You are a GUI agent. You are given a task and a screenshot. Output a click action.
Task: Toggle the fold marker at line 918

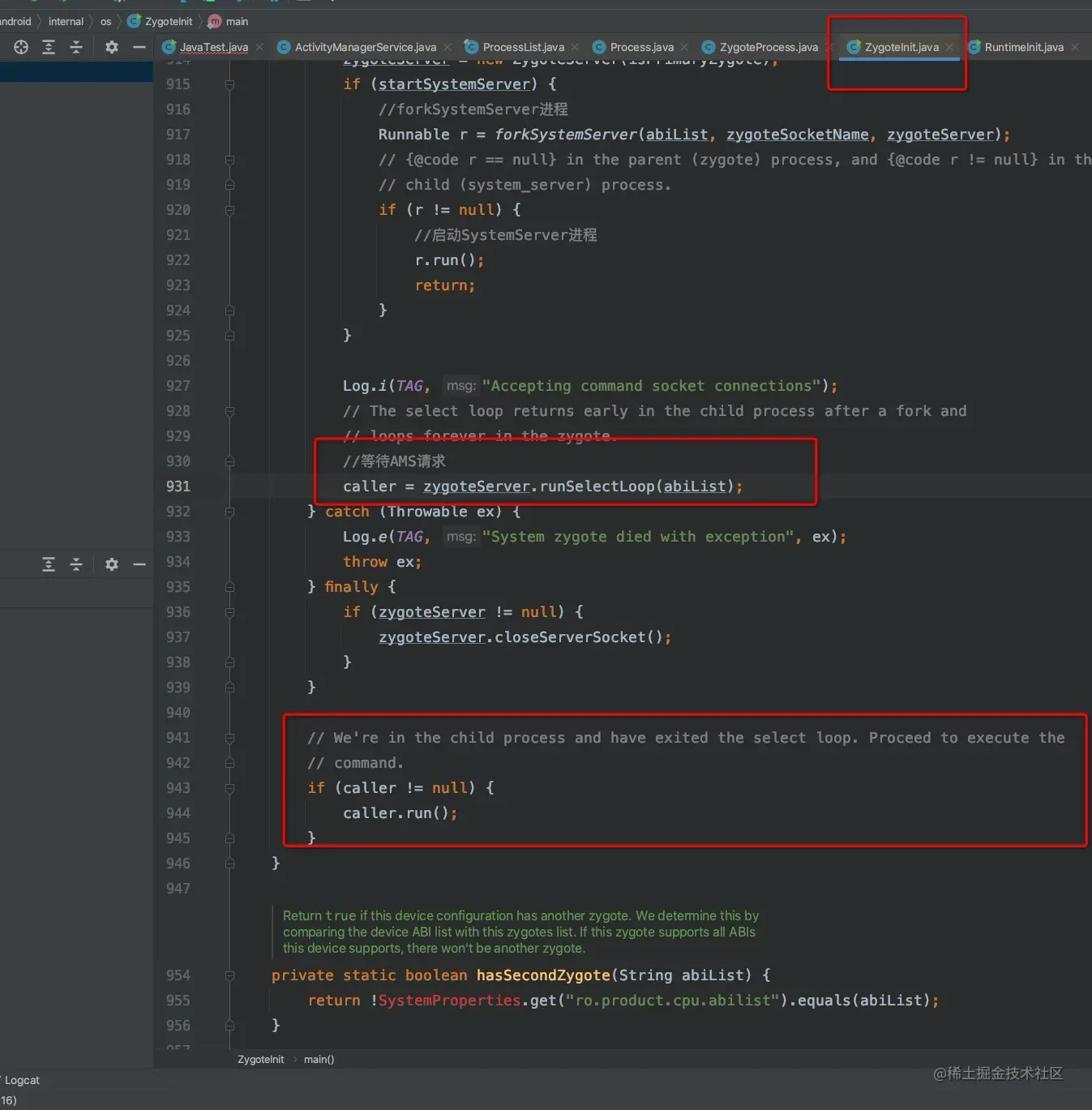(x=229, y=160)
